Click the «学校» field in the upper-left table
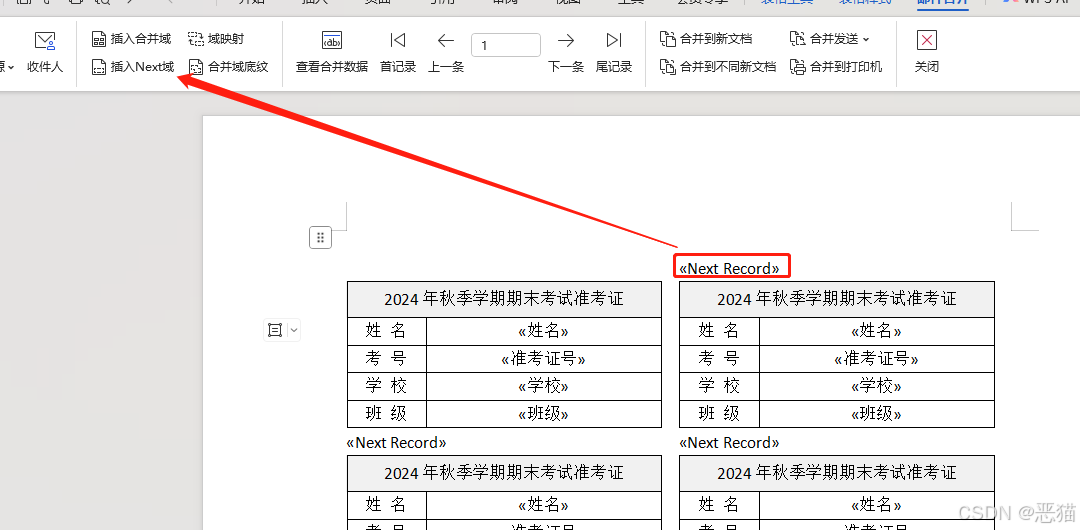 (x=543, y=387)
